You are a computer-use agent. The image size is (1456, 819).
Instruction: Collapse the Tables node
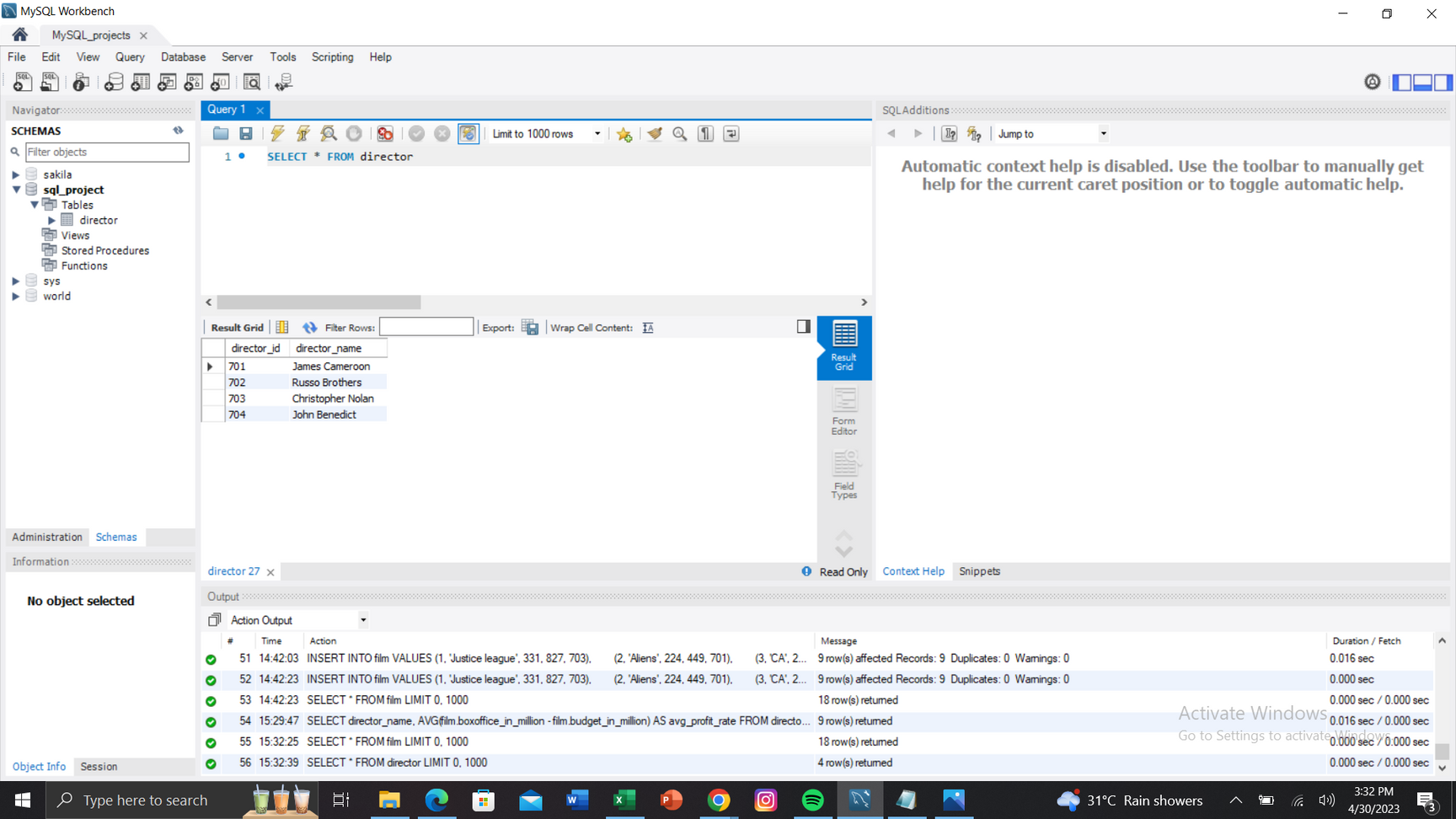point(34,205)
